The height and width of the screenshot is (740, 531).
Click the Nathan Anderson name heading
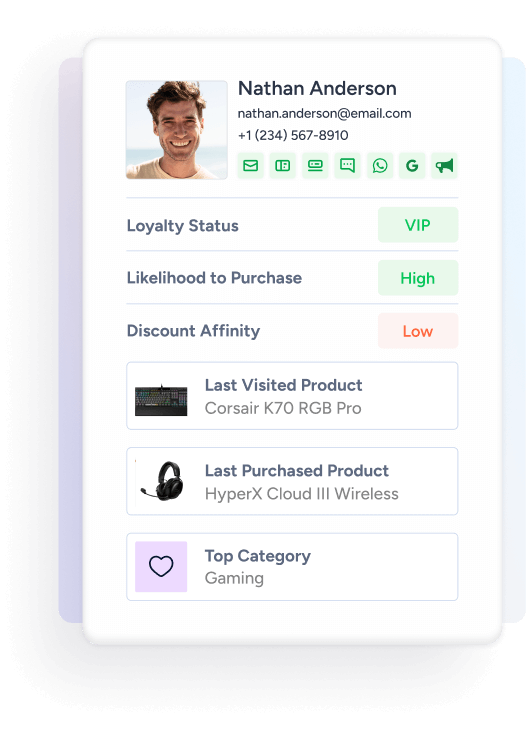317,88
